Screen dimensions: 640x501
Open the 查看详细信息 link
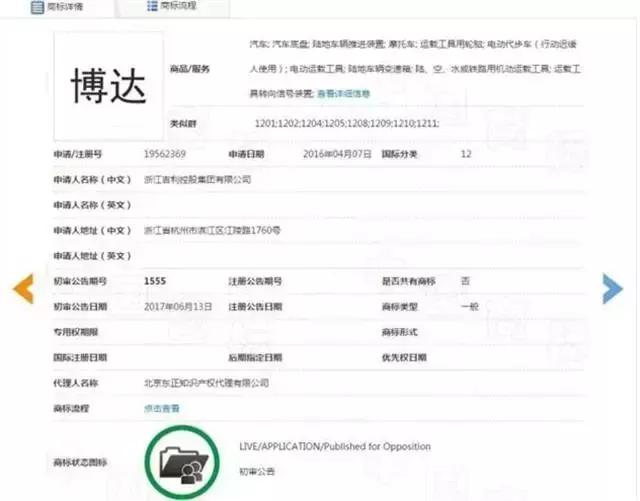pos(344,94)
